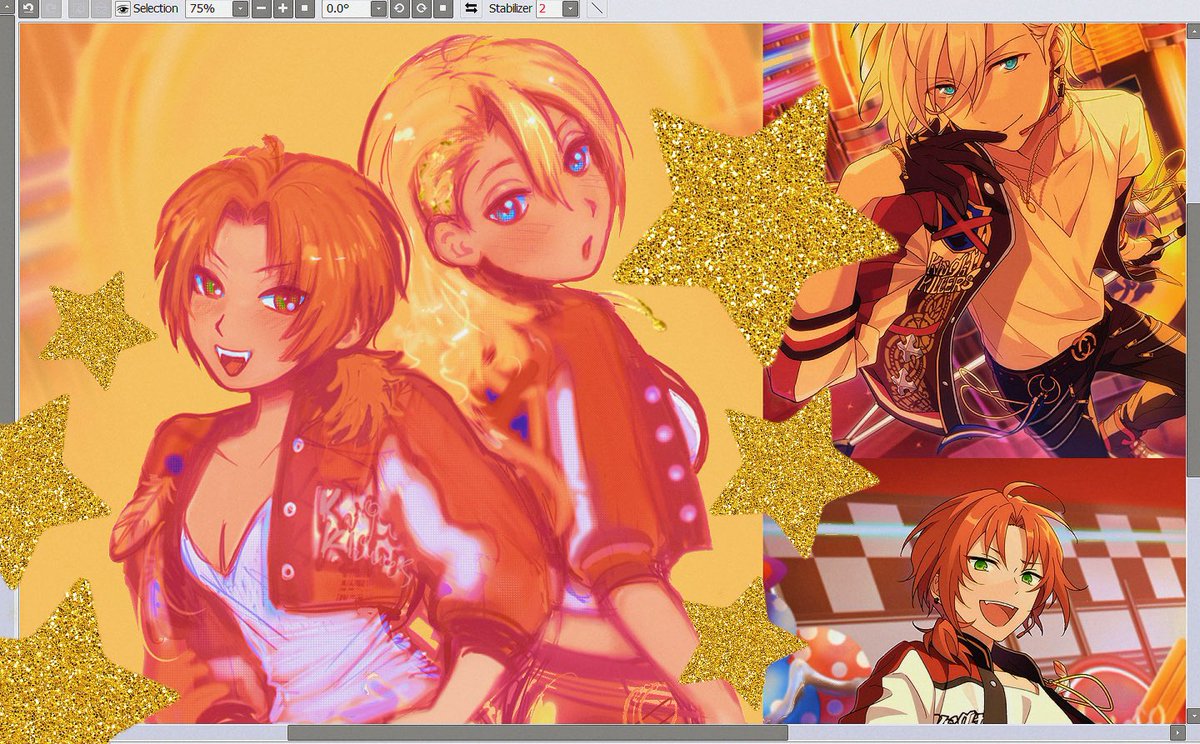Zoom out with the minus button
Viewport: 1200px width, 744px height.
point(262,8)
